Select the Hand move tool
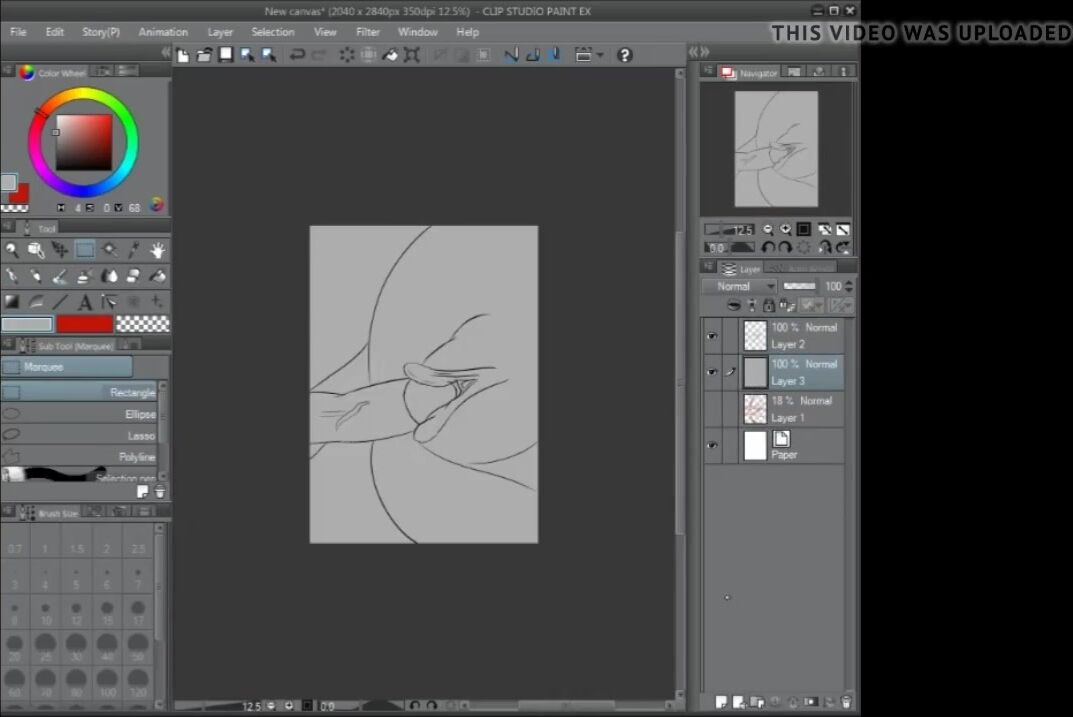 157,250
